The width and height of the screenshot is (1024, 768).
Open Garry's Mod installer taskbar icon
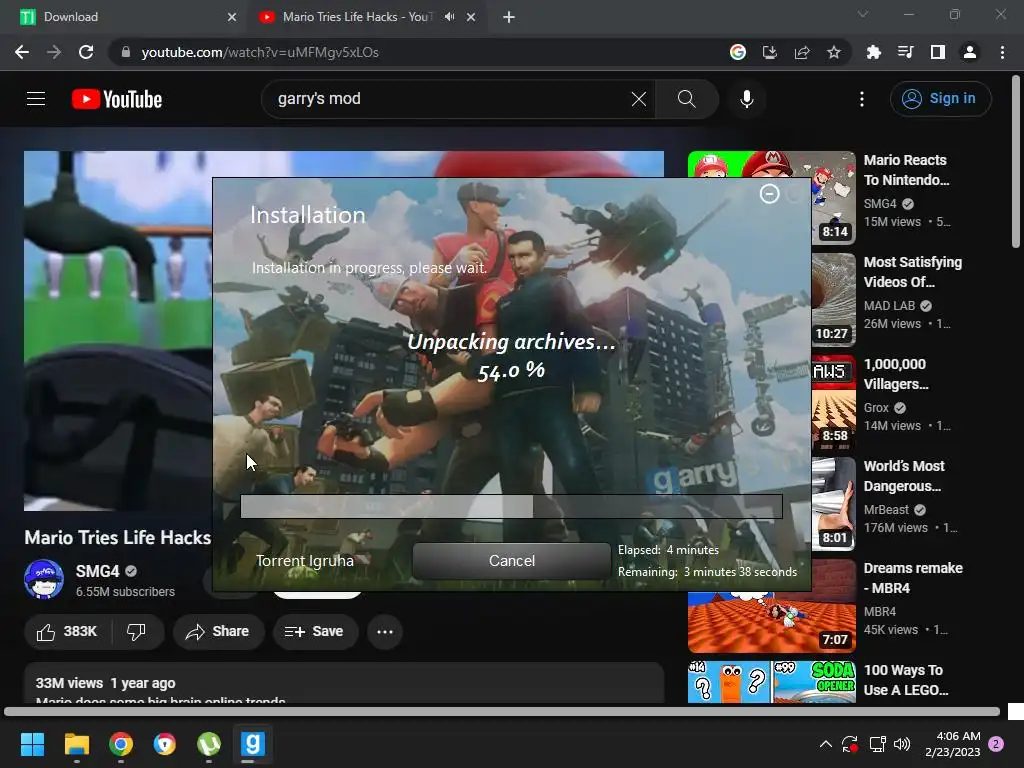pyautogui.click(x=253, y=744)
